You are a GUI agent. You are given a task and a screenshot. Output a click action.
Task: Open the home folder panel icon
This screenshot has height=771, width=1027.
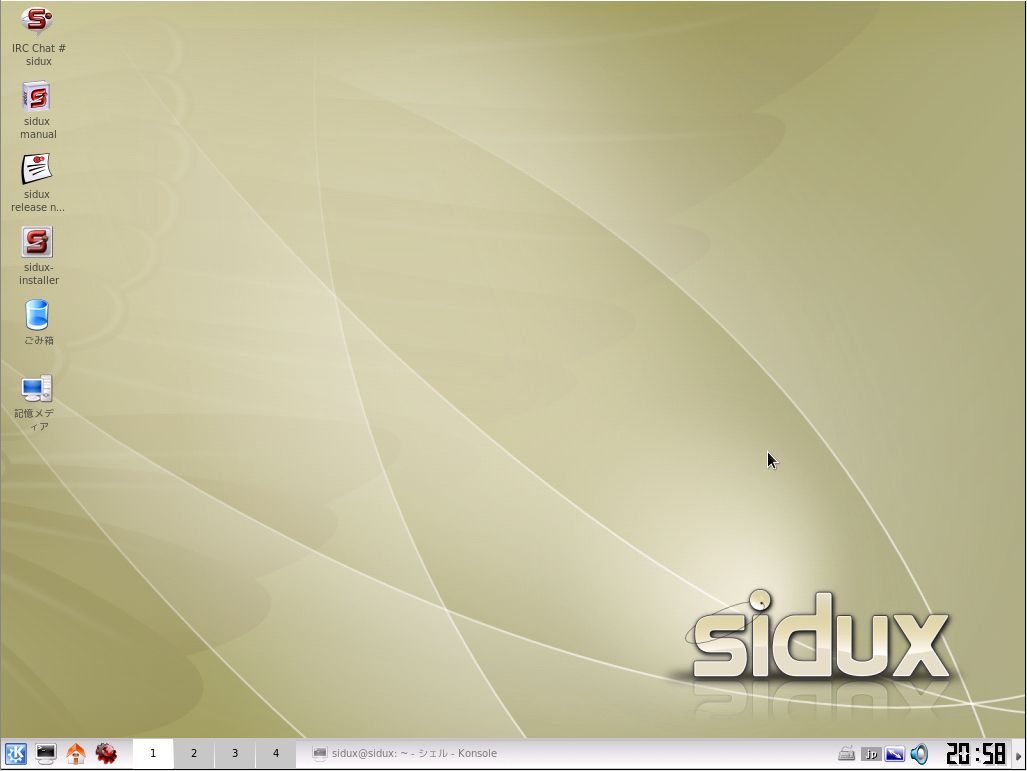(x=76, y=754)
